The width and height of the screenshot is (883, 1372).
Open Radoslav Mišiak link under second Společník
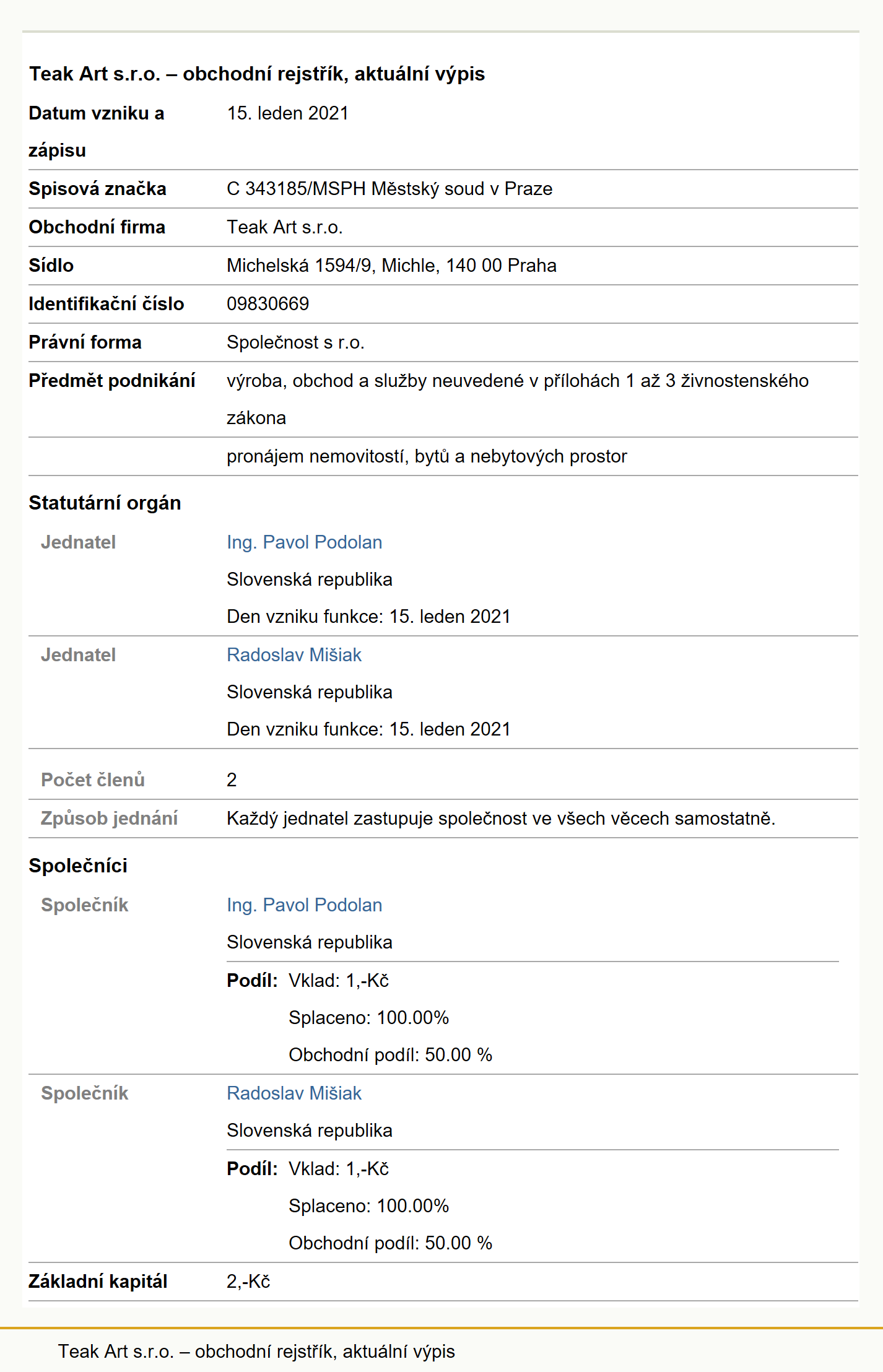point(294,1093)
